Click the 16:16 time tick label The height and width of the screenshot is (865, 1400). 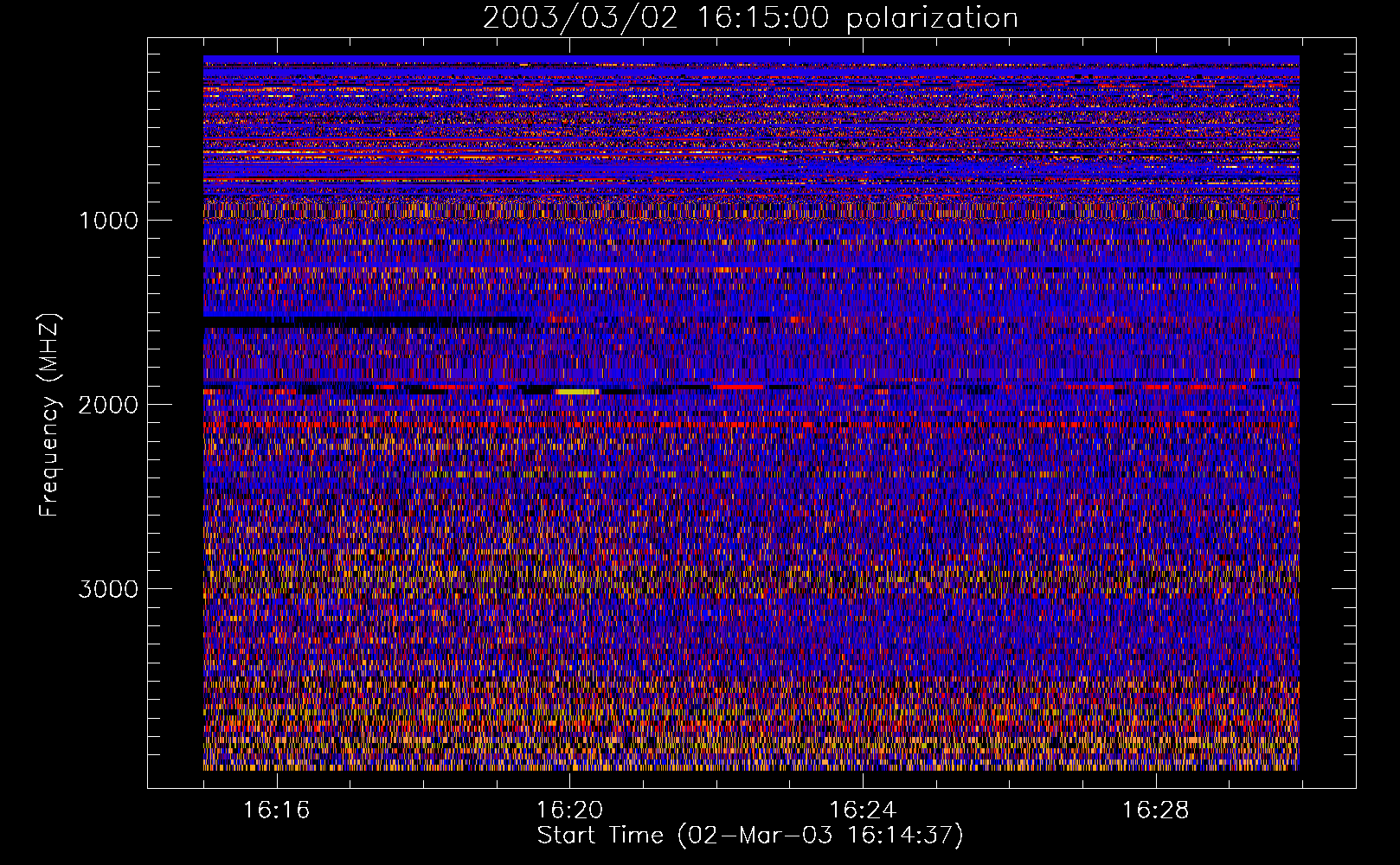point(277,811)
